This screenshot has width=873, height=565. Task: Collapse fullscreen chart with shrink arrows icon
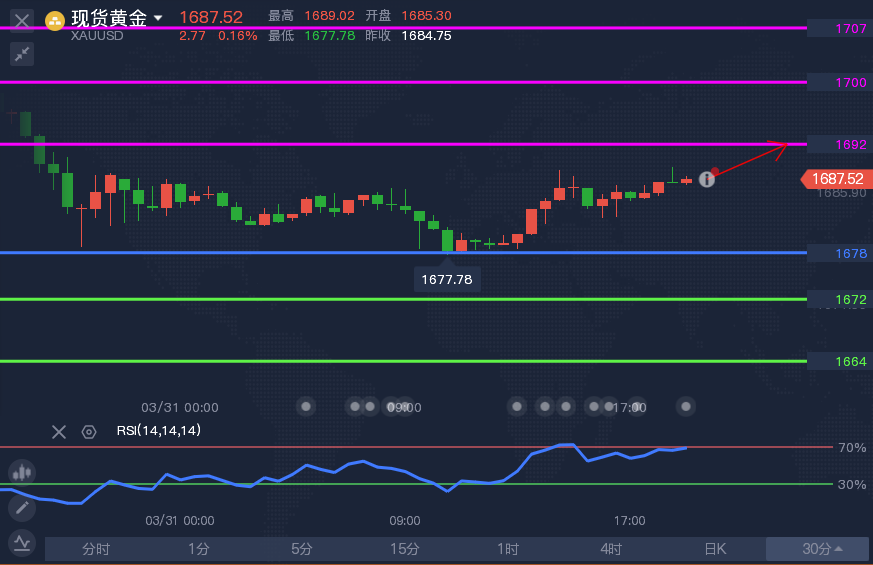tap(22, 54)
